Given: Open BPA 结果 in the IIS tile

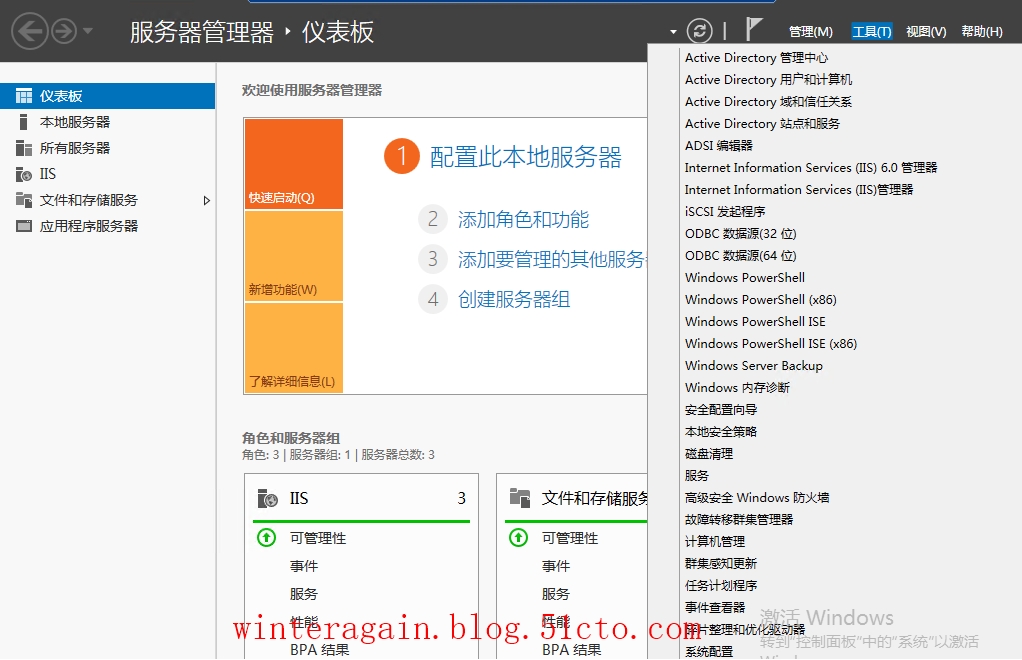Looking at the screenshot, I should pos(319,650).
